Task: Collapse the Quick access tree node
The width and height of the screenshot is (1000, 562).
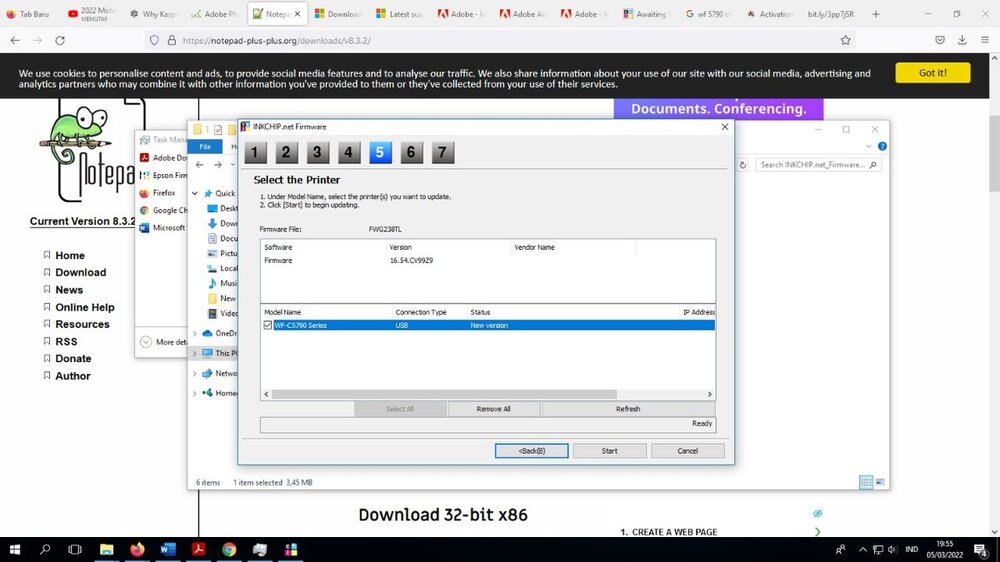Action: [x=195, y=193]
